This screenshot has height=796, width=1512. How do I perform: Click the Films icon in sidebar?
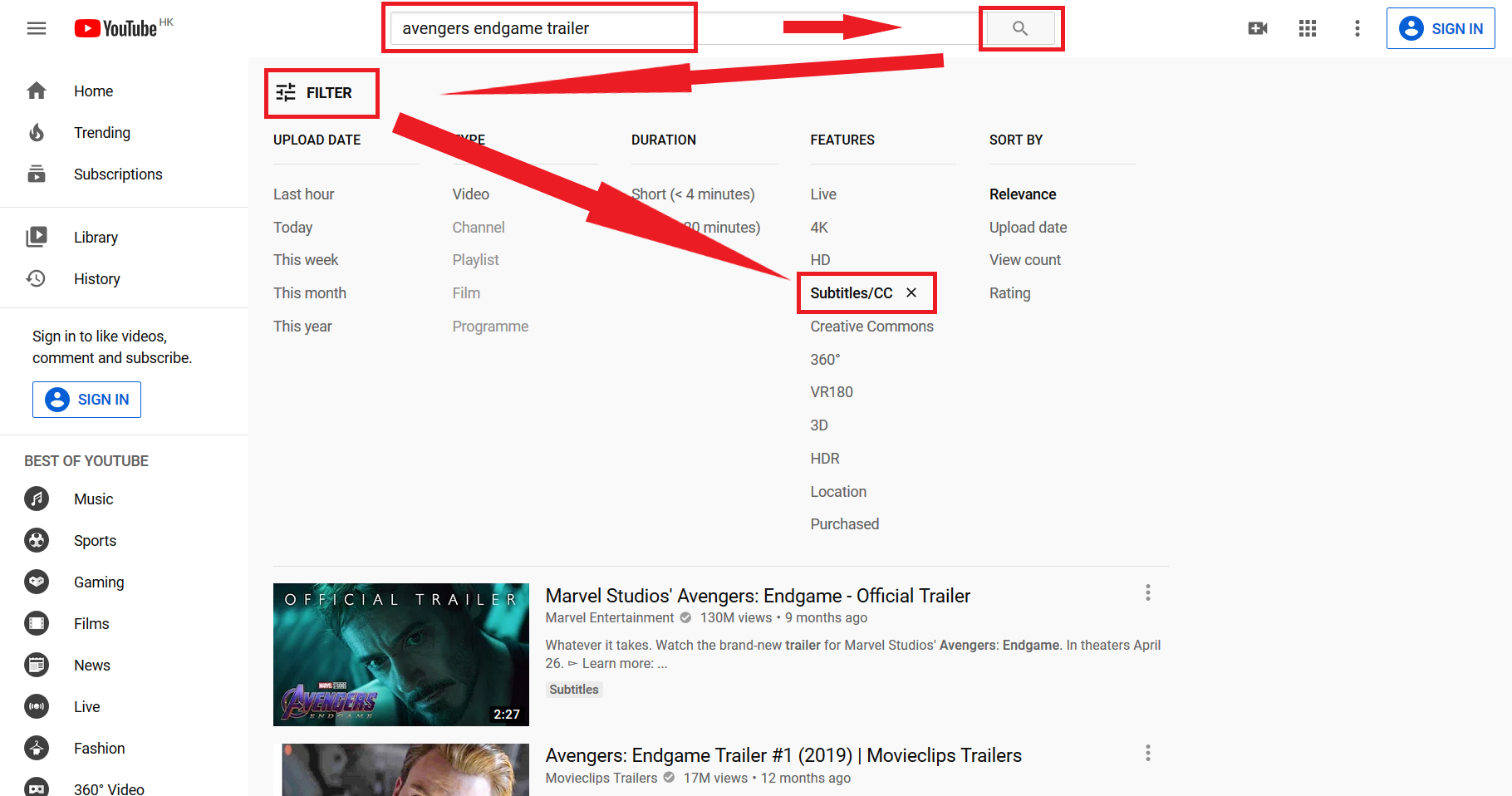(37, 623)
